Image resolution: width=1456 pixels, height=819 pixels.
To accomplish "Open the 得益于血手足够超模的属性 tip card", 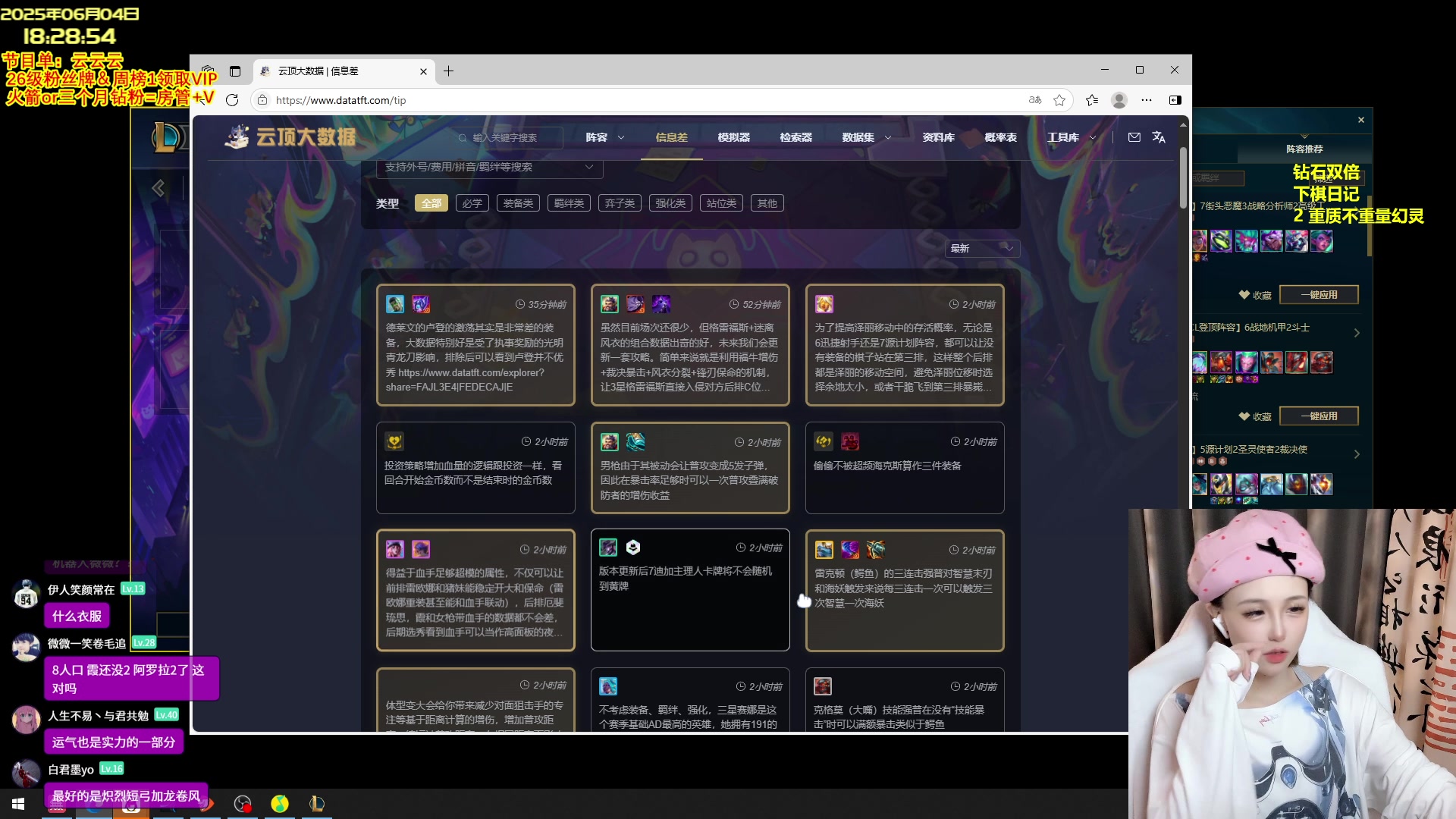I will tap(475, 590).
